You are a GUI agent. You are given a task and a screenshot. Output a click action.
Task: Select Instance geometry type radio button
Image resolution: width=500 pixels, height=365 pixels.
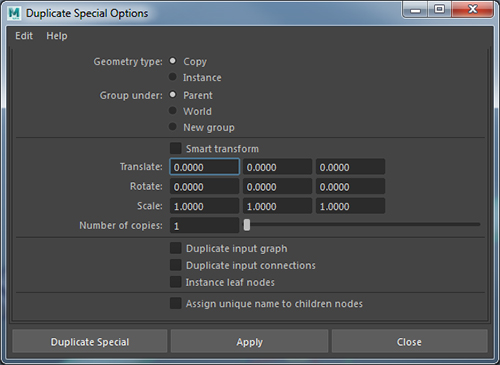point(173,77)
